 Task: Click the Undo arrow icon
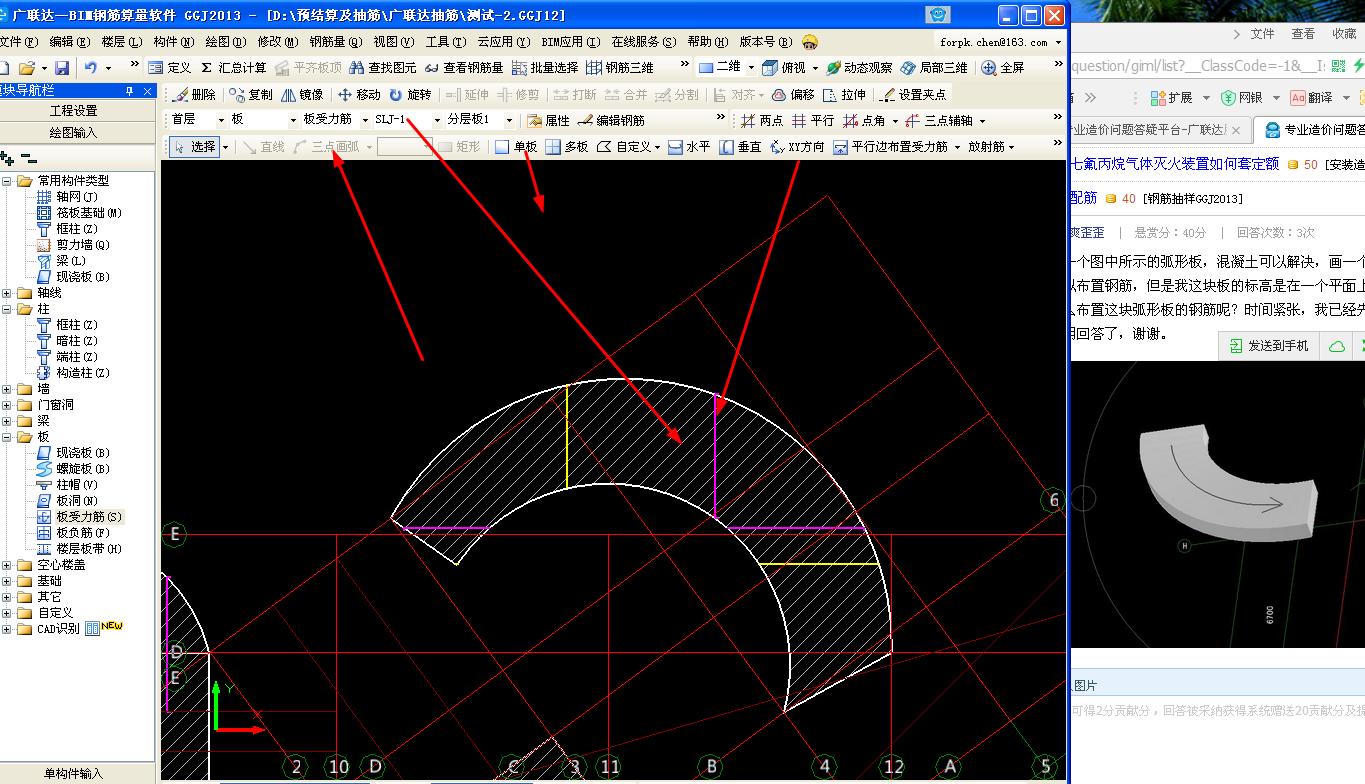coord(91,68)
